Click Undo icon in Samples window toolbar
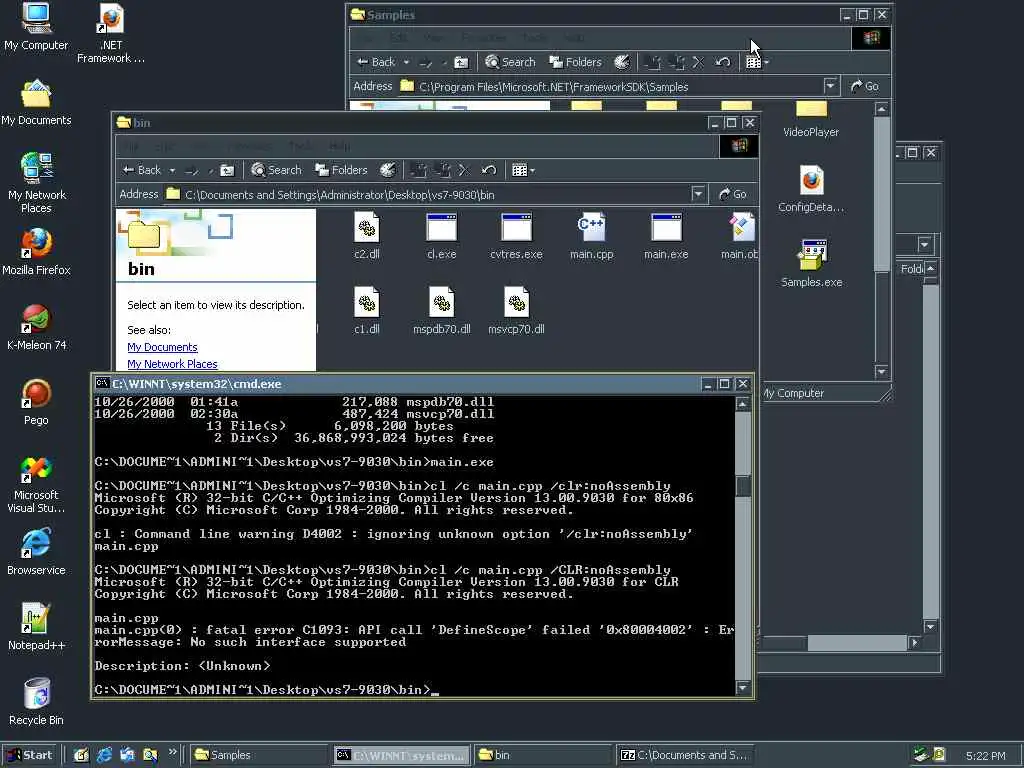Viewport: 1024px width, 768px height. pyautogui.click(x=722, y=62)
